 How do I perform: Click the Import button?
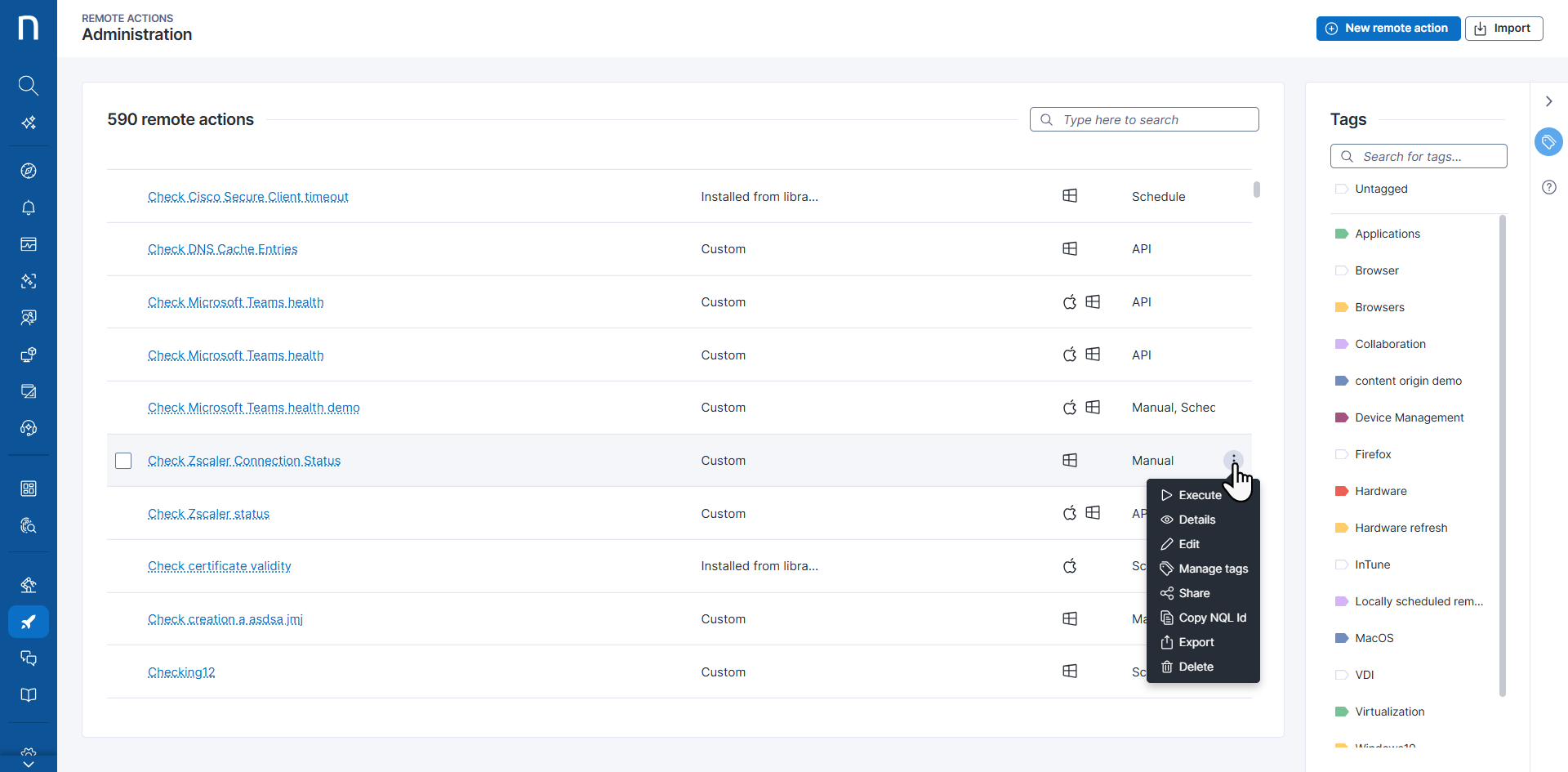tap(1503, 28)
